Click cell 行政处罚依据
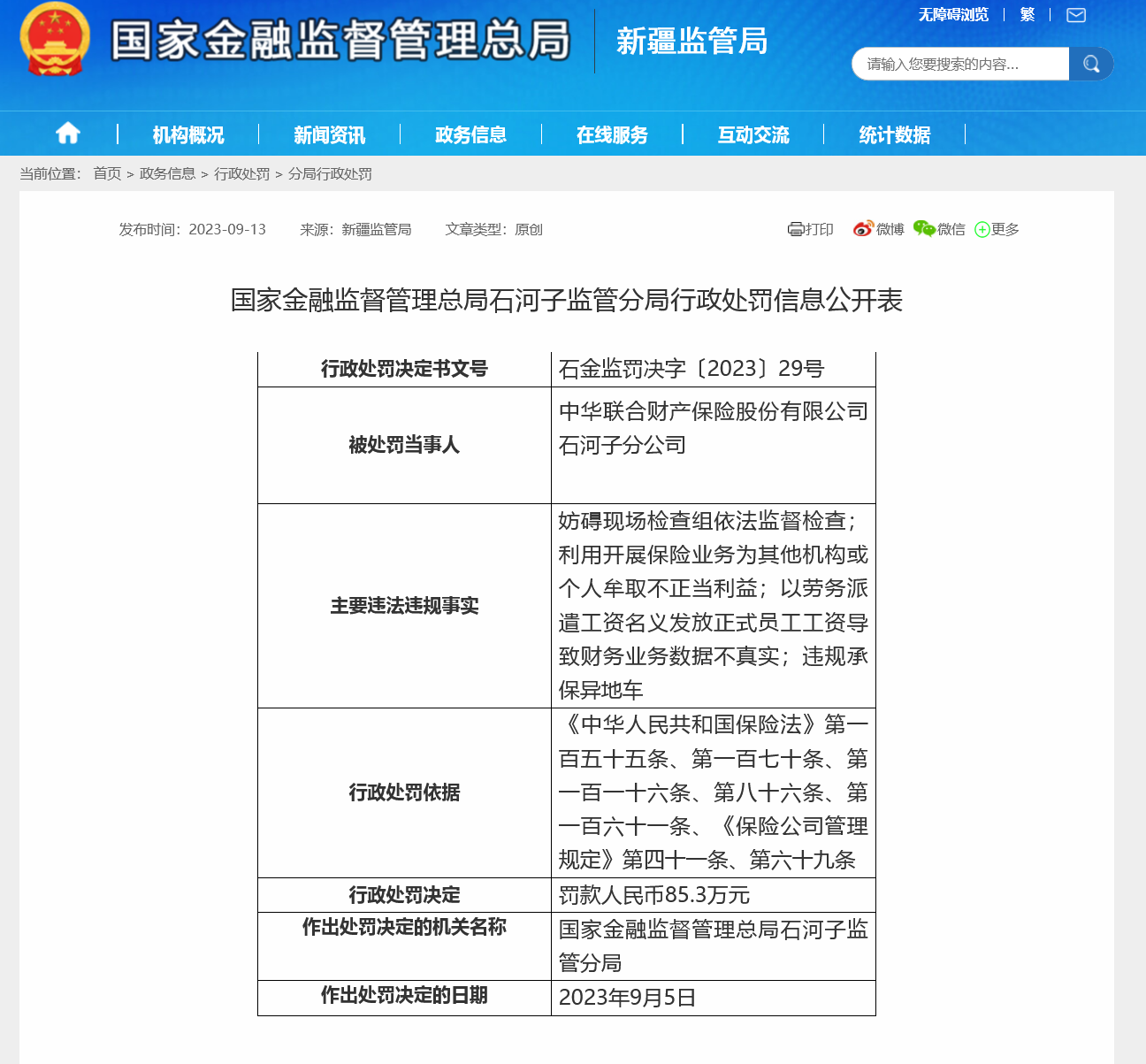Screen dimensions: 1146x1064 [x=404, y=792]
